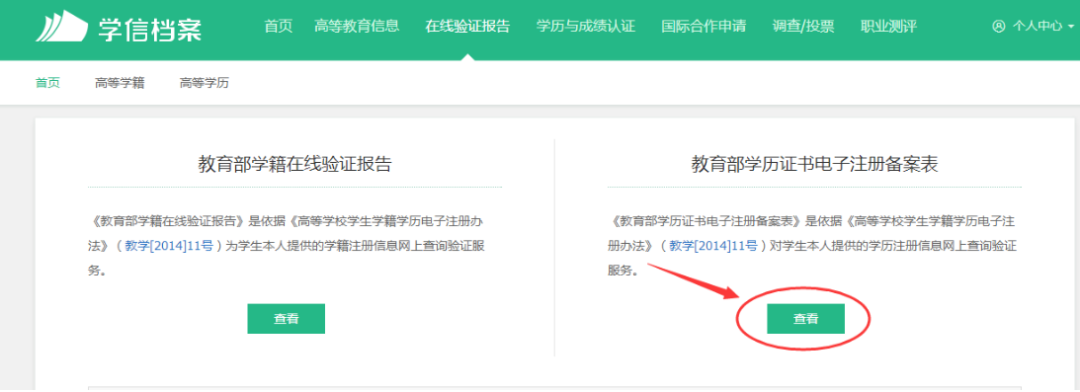
Task: Open the 职业测评 menu item
Action: click(889, 27)
